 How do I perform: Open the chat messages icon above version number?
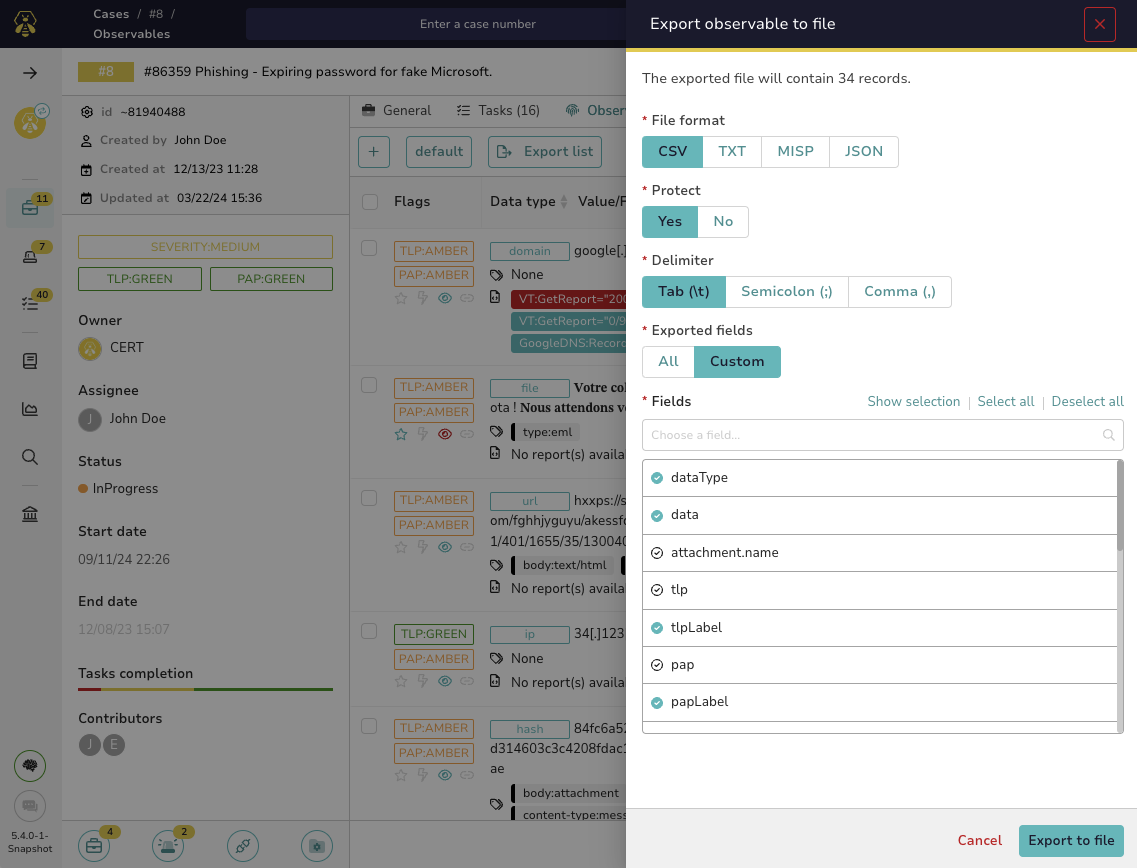(30, 806)
